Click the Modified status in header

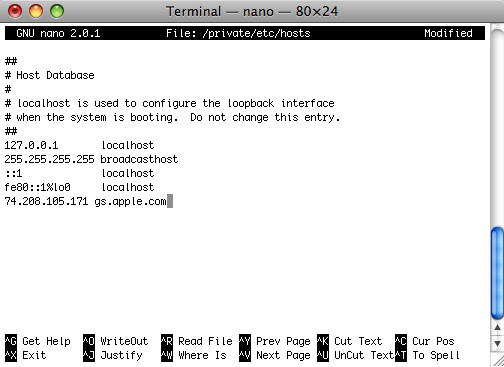pyautogui.click(x=448, y=33)
